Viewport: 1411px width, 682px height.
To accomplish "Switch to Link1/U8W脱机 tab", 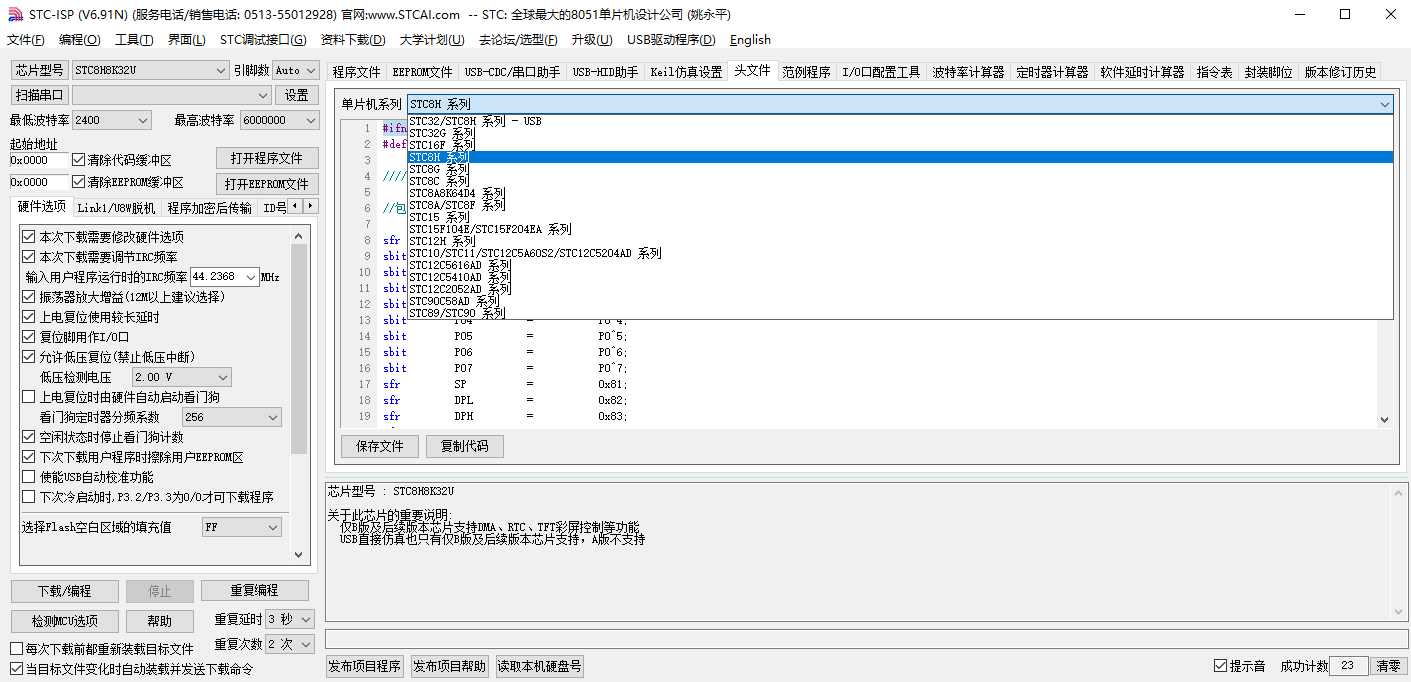I will pyautogui.click(x=116, y=208).
